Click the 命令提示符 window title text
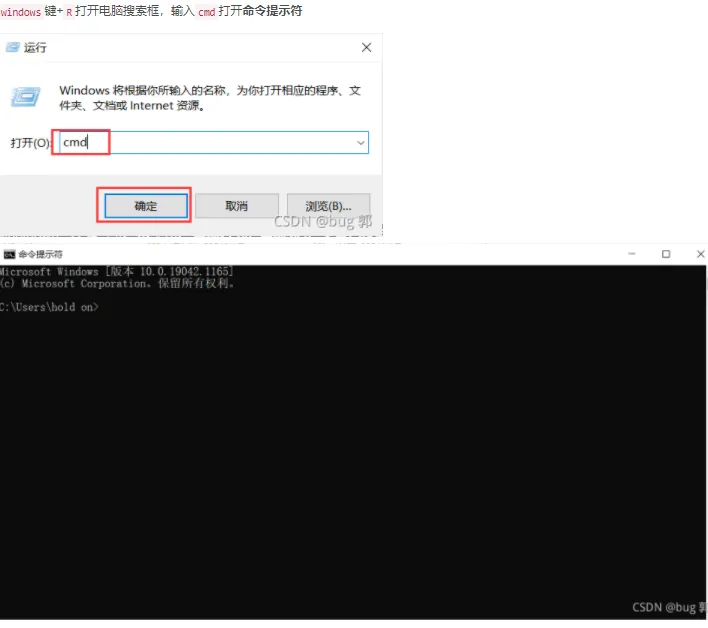Screen dimensions: 708x628 point(41,255)
